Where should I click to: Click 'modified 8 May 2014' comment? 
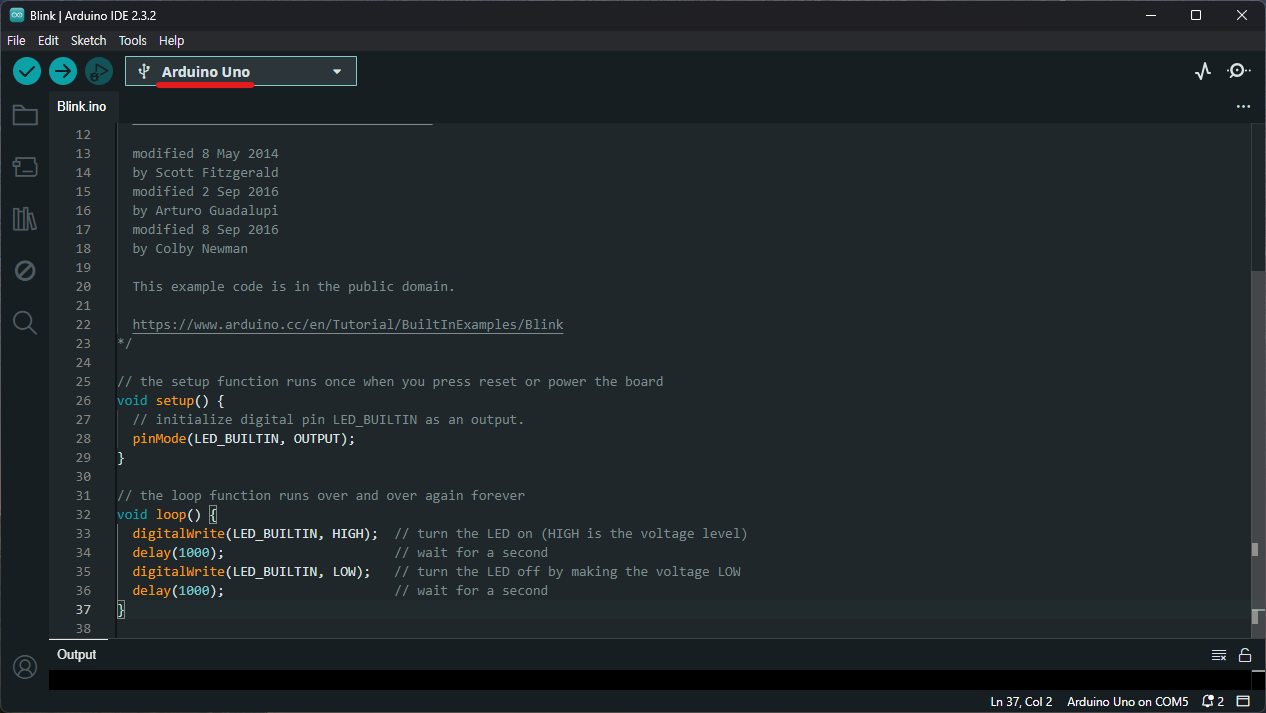(205, 154)
